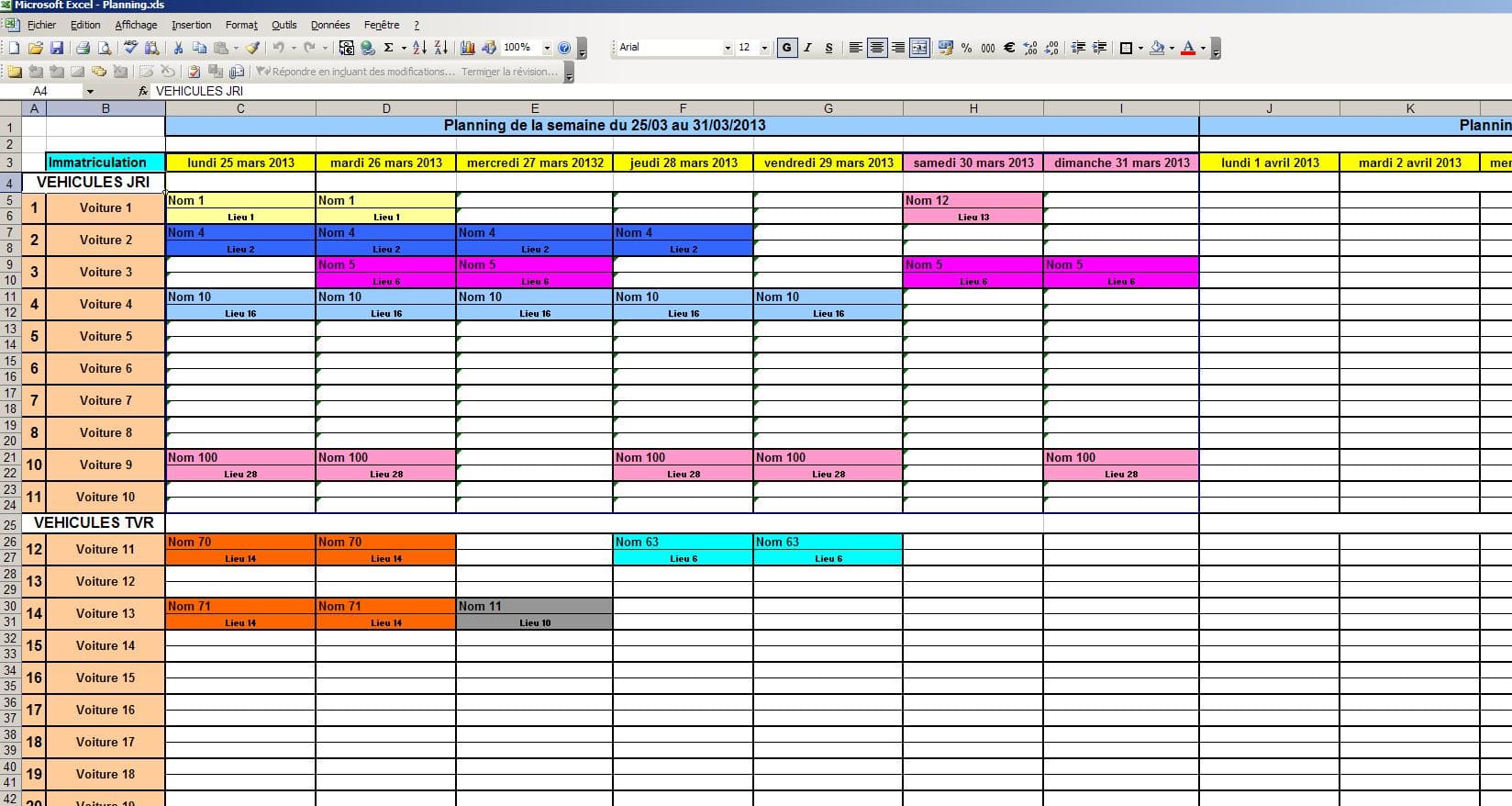
Task: Click the AutoSum sigma icon
Action: 389,48
